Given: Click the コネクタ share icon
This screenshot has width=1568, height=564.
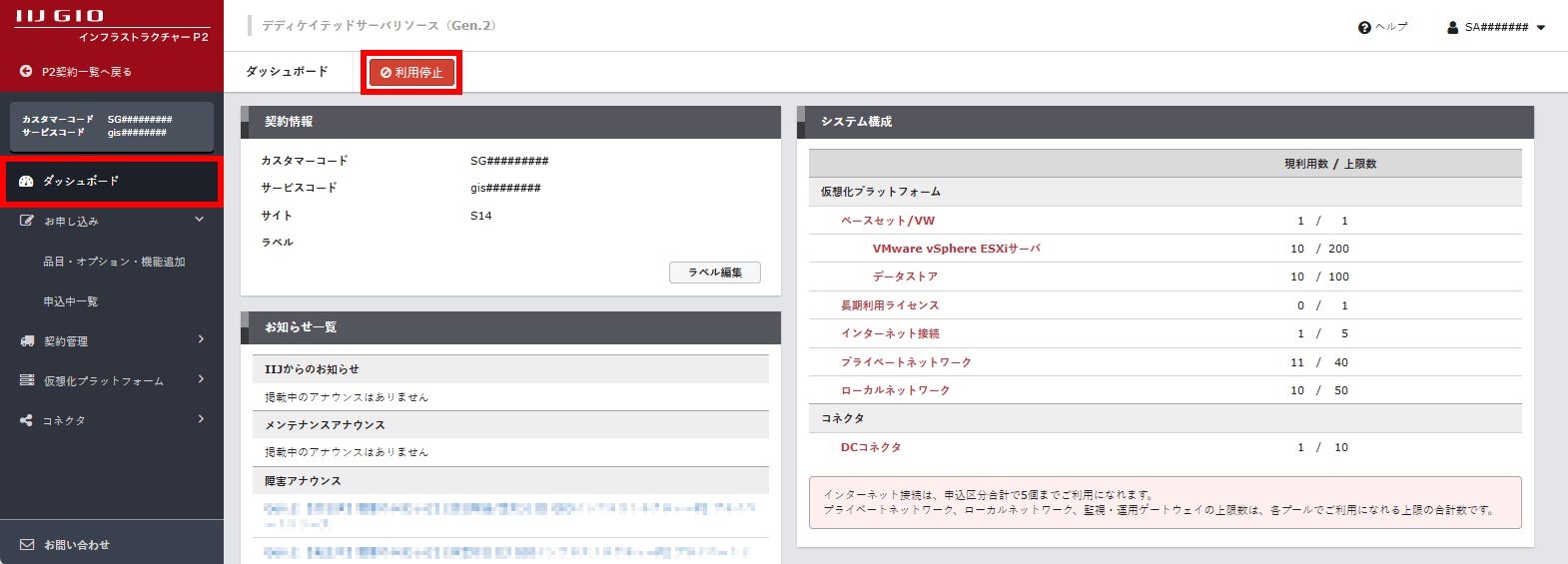Looking at the screenshot, I should 27,420.
